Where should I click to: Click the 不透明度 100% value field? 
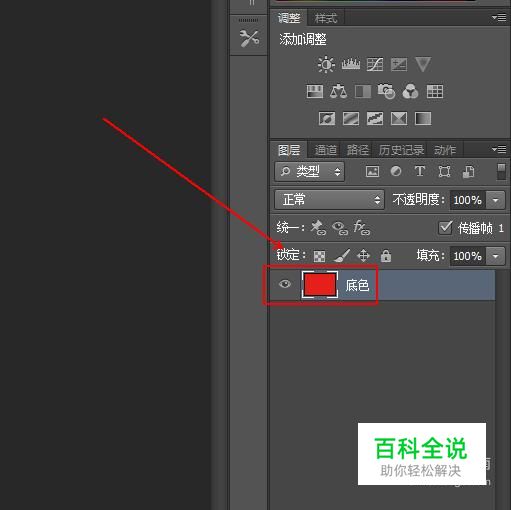[467, 200]
